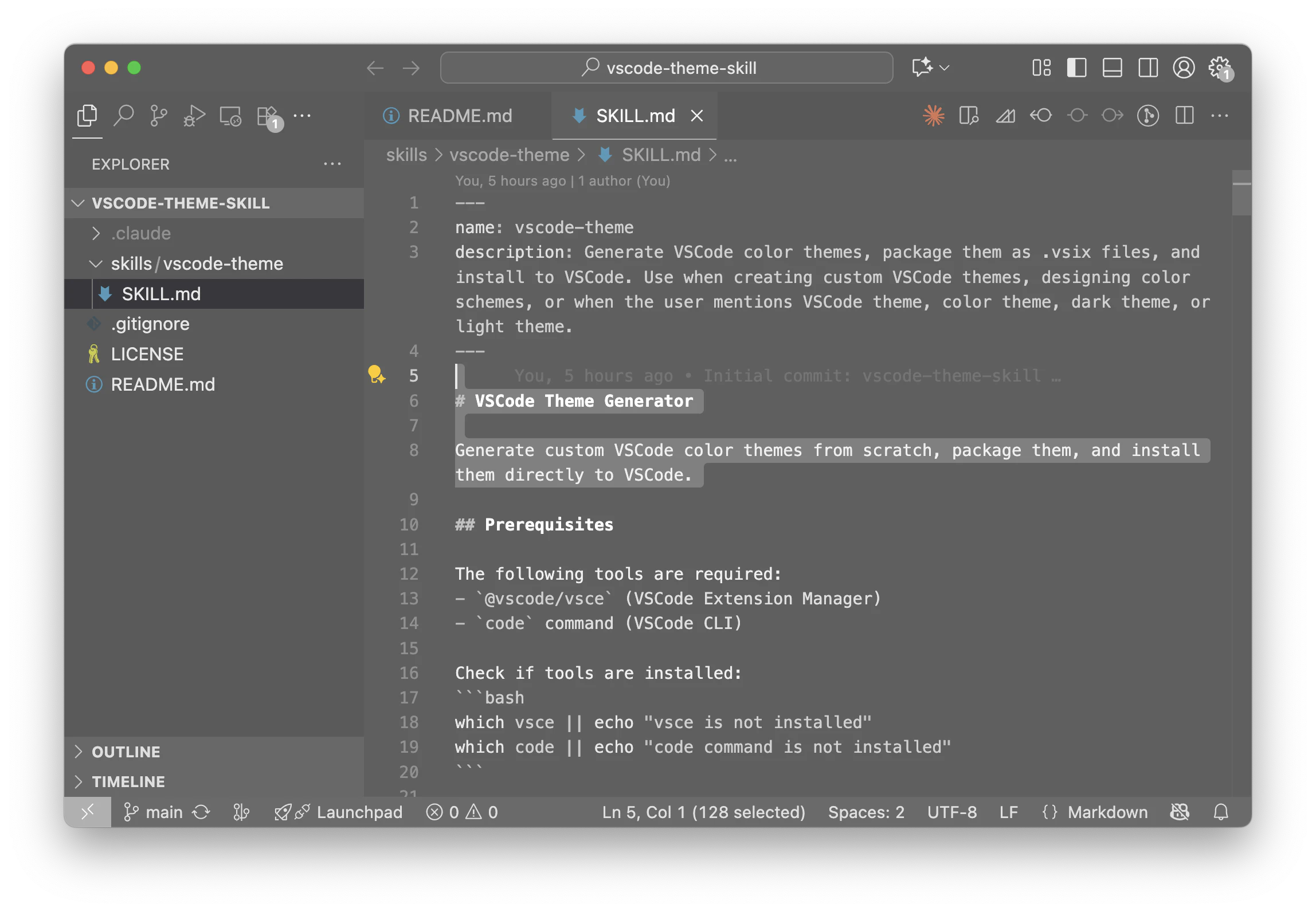The height and width of the screenshot is (912, 1316).
Task: Open markdown preview to the side
Action: [x=969, y=116]
